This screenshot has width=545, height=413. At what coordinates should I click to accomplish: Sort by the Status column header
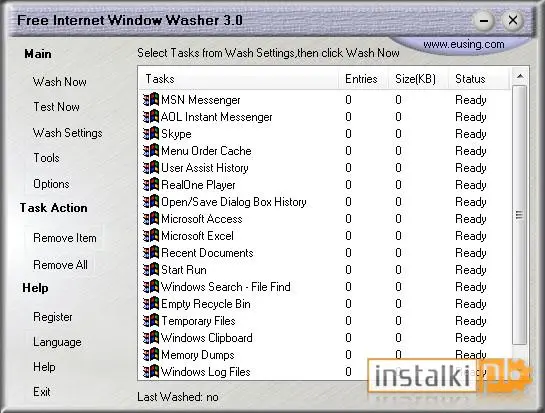478,79
